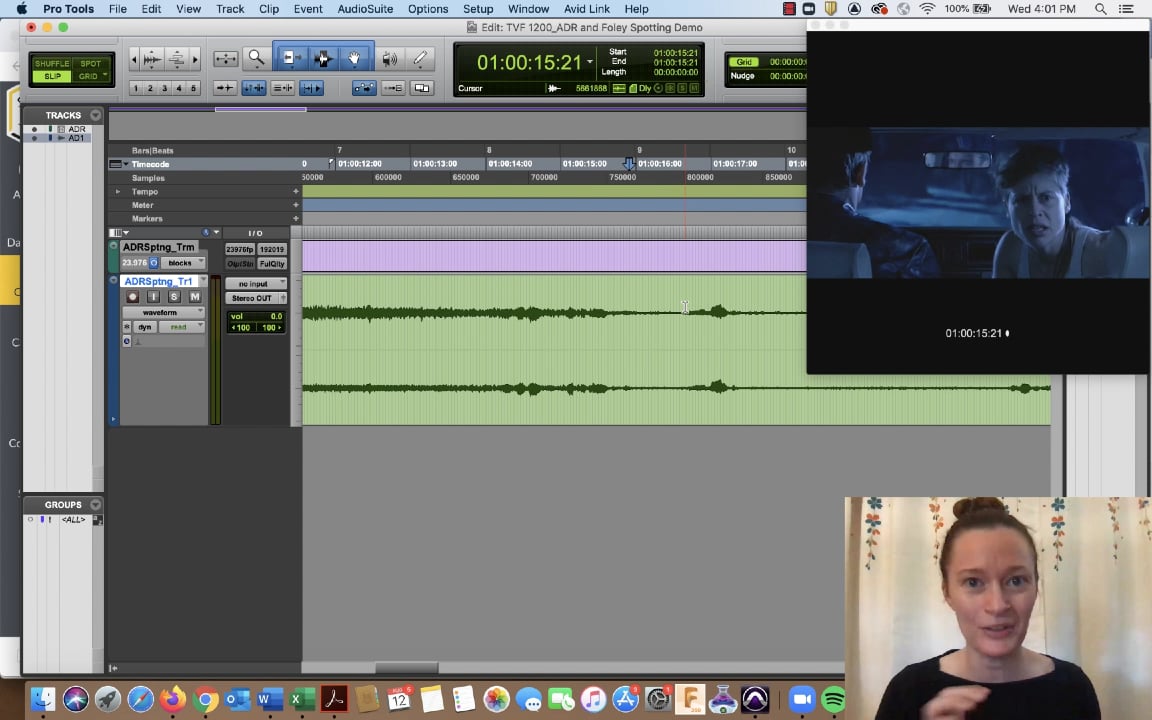Open Google Chrome from the Dock
This screenshot has height=720, width=1152.
206,699
